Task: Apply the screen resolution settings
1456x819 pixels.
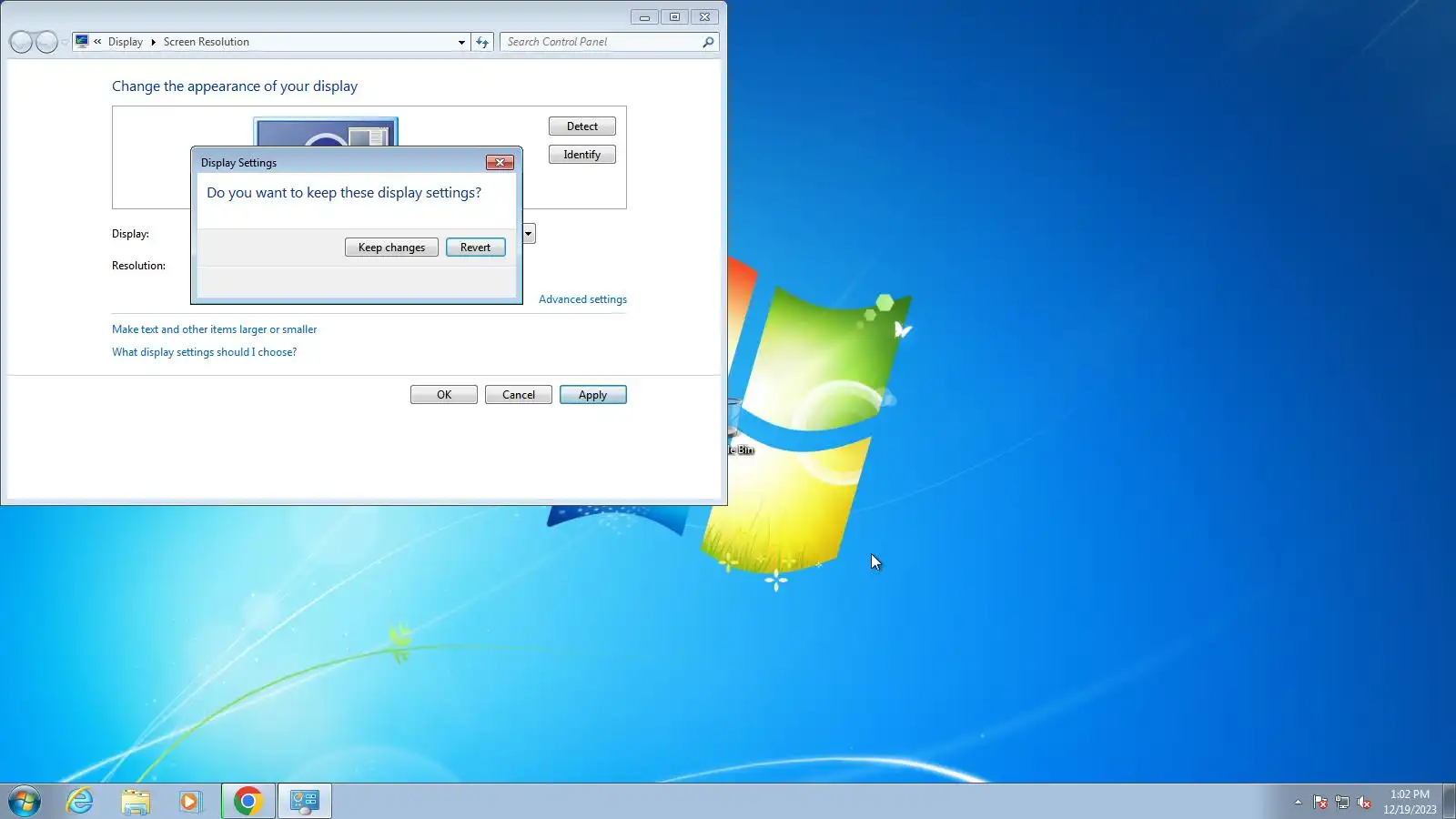Action: [593, 395]
